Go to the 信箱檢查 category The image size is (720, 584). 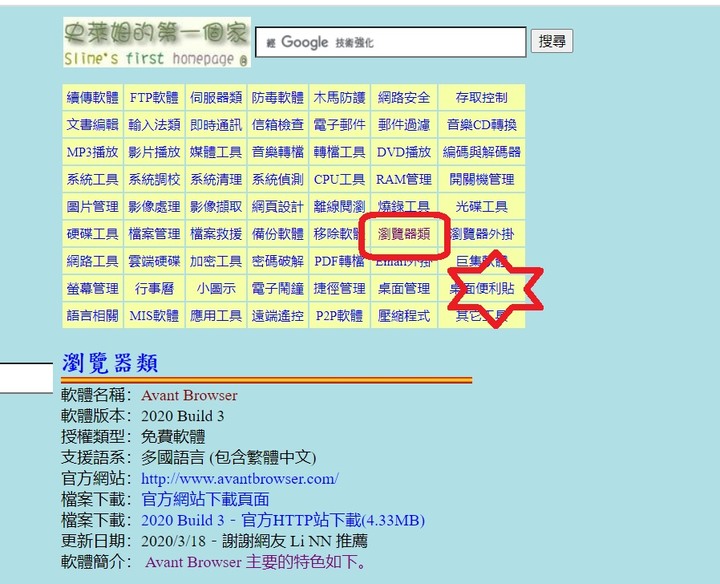278,124
